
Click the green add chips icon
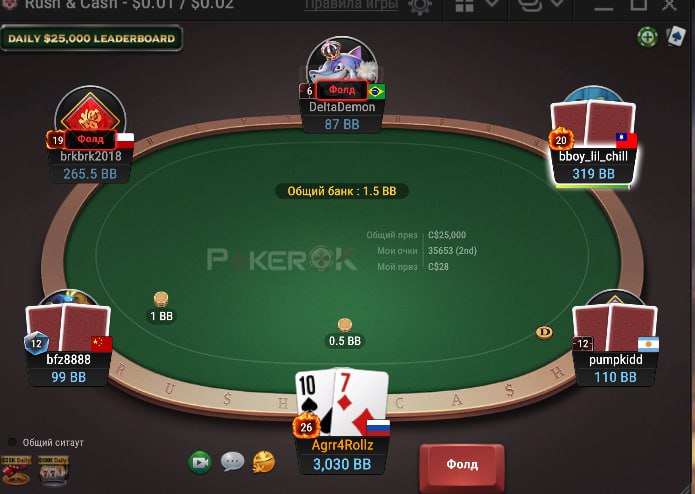(x=647, y=37)
